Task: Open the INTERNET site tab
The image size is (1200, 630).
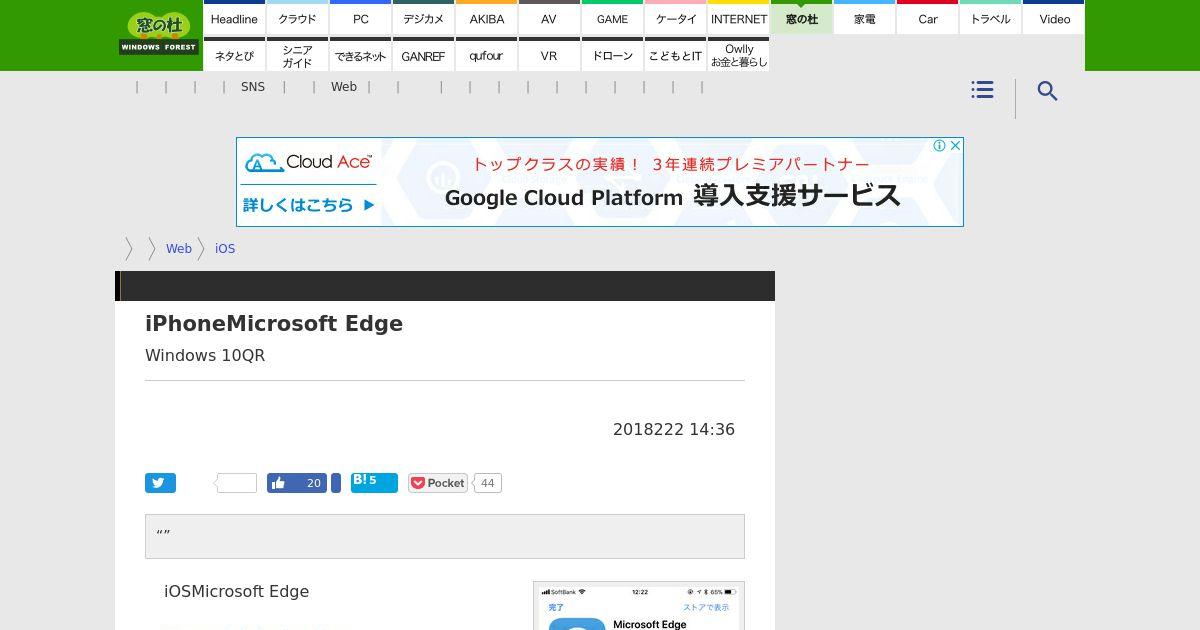Action: [738, 17]
